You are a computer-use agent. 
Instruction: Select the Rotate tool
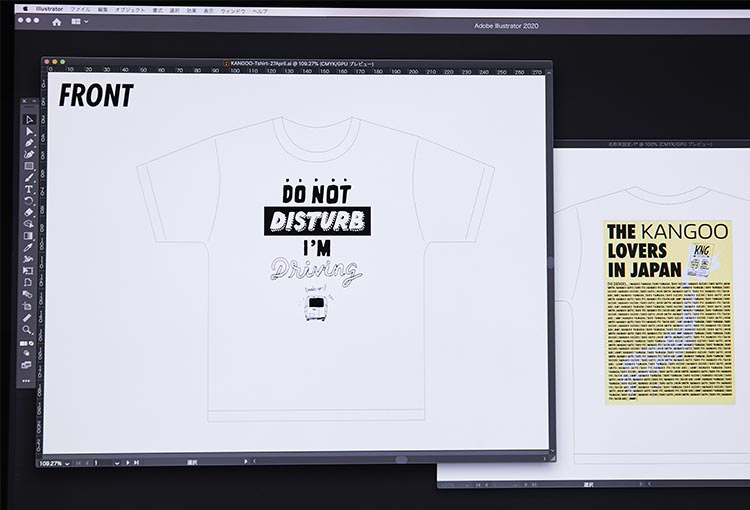(x=29, y=200)
